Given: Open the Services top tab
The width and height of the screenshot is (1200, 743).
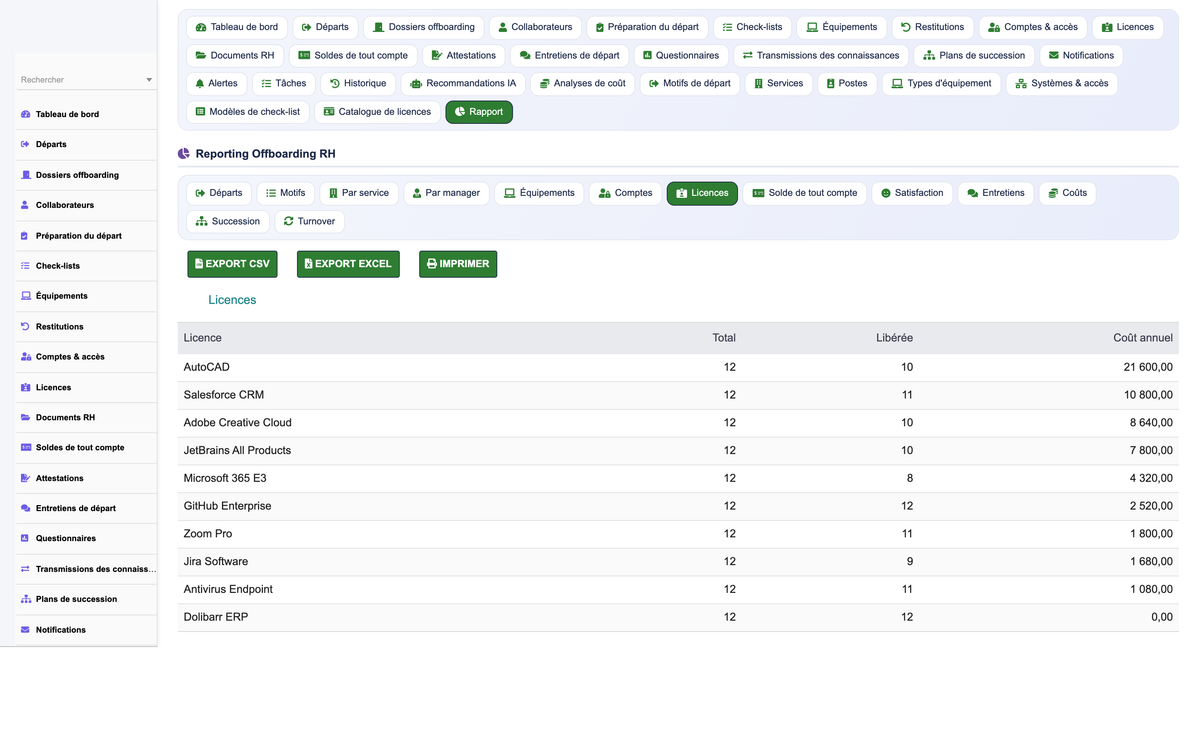Looking at the screenshot, I should (779, 84).
